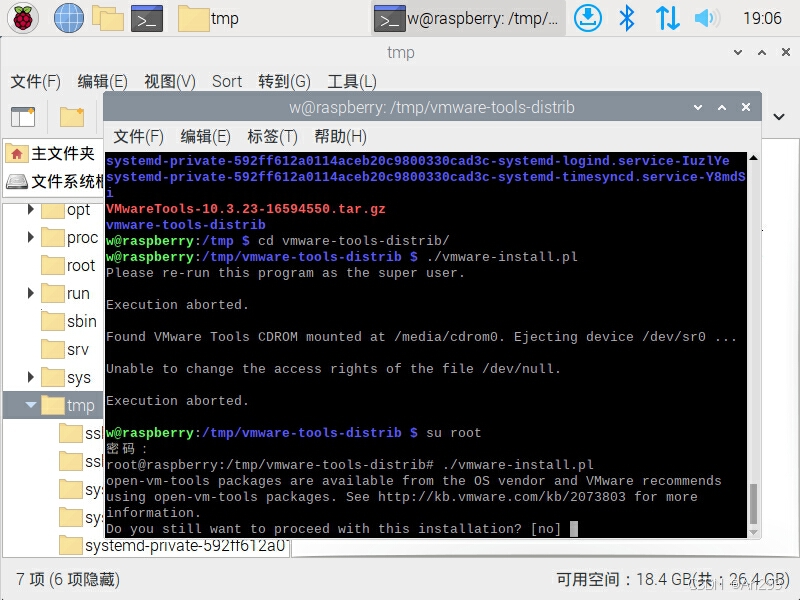Open the software updates download icon
The width and height of the screenshot is (800, 600).
click(x=588, y=18)
